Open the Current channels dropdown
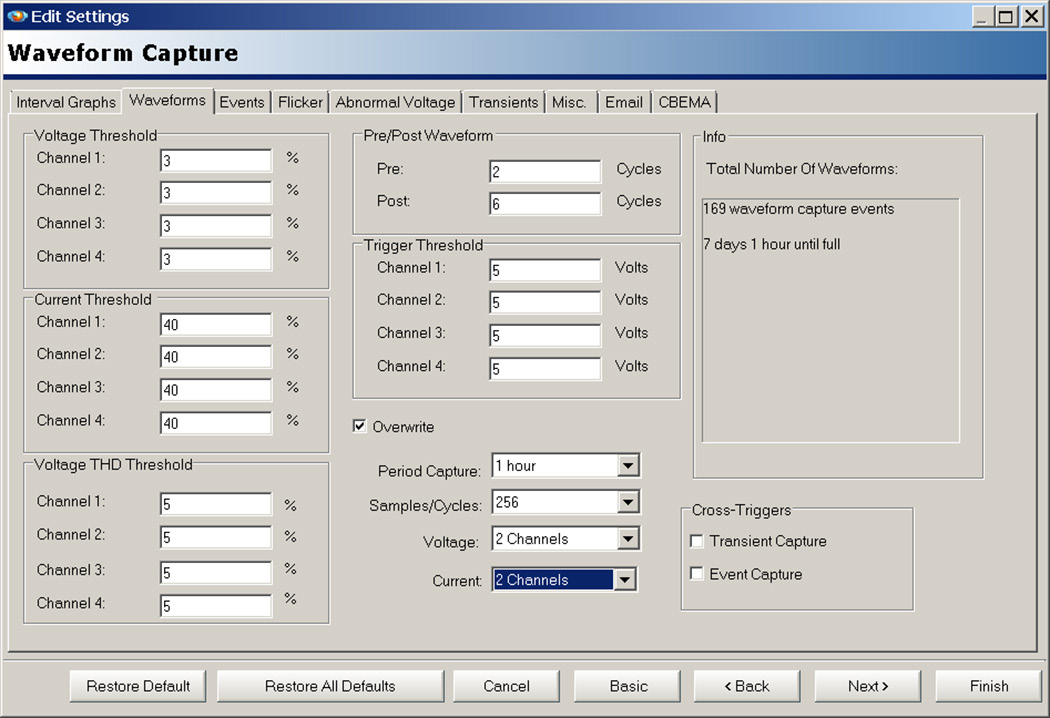 pos(629,579)
